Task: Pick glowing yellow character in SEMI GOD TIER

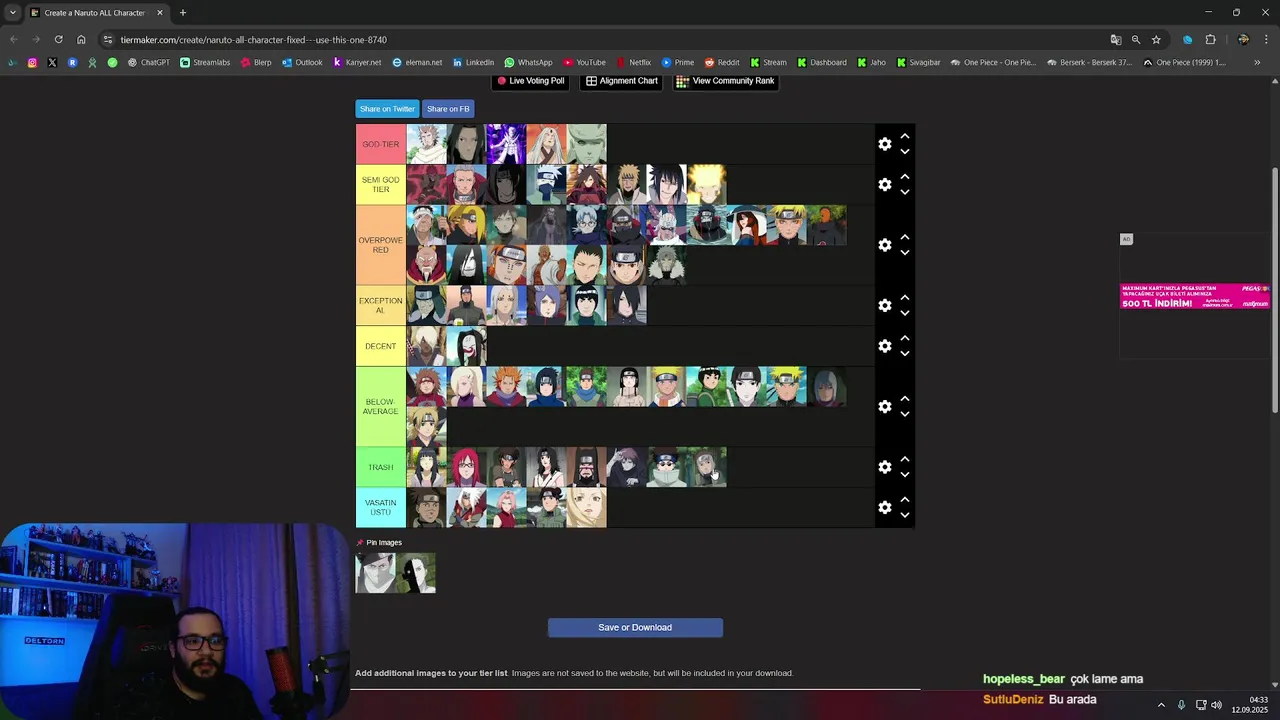Action: click(x=706, y=185)
